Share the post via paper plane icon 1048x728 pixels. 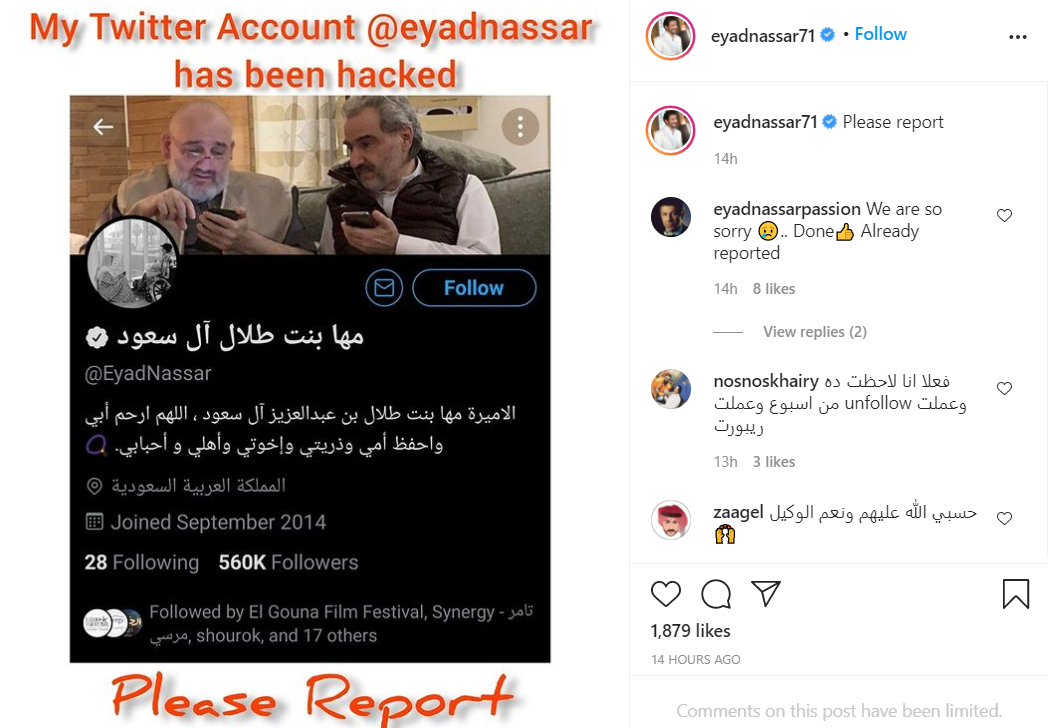click(766, 593)
